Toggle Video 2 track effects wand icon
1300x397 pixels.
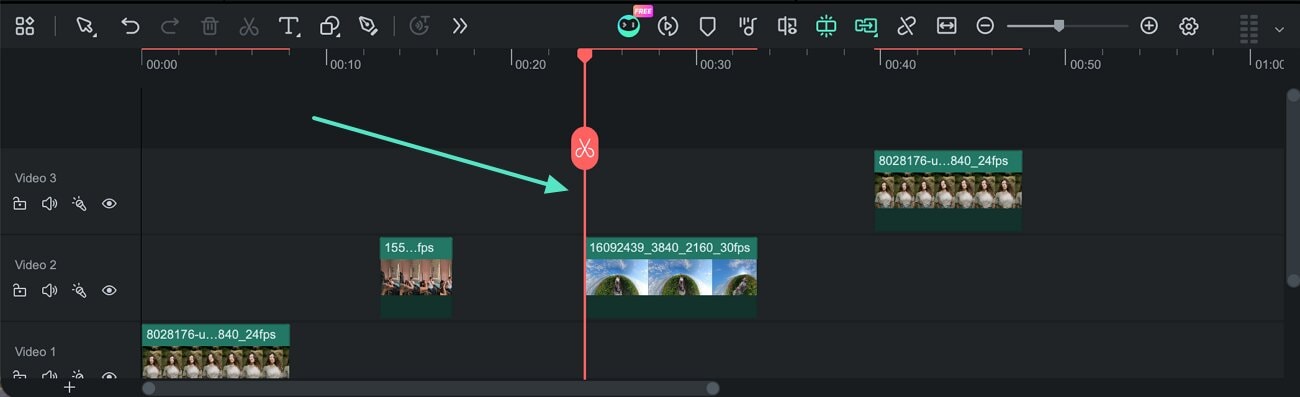click(79, 291)
